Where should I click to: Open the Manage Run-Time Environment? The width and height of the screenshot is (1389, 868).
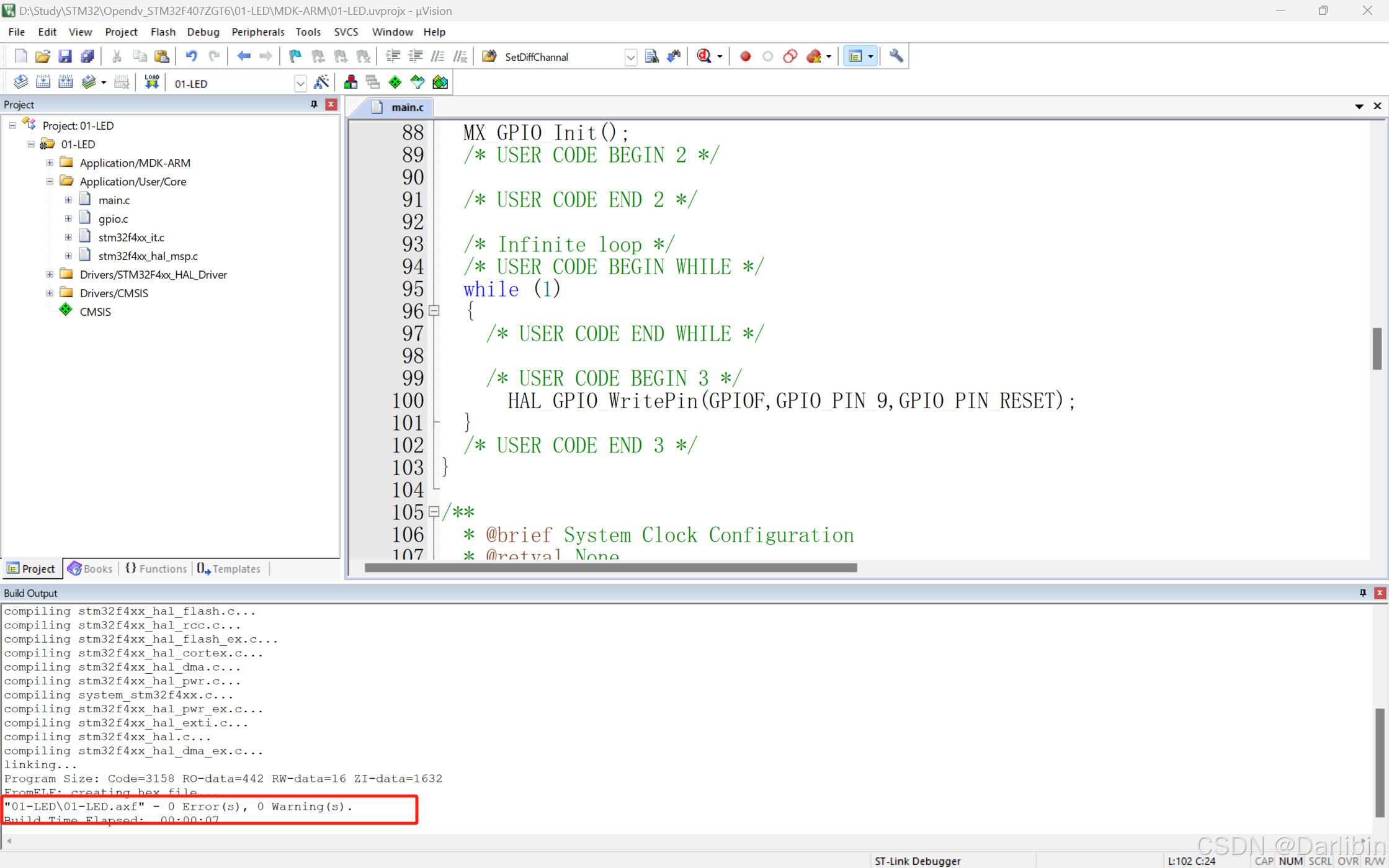pos(395,82)
